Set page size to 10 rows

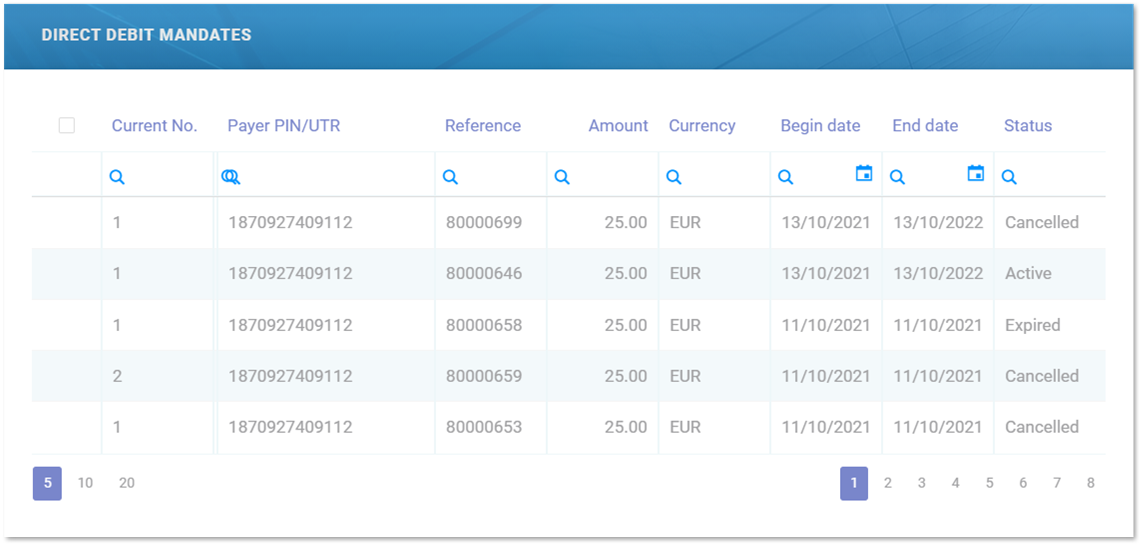point(85,483)
